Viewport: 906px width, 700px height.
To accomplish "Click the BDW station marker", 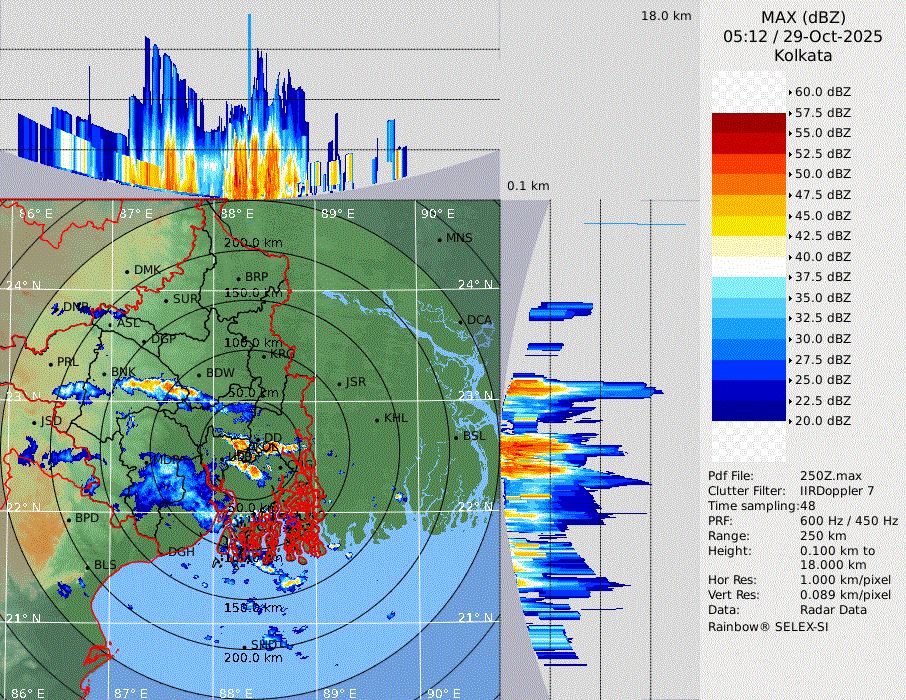I will point(199,374).
